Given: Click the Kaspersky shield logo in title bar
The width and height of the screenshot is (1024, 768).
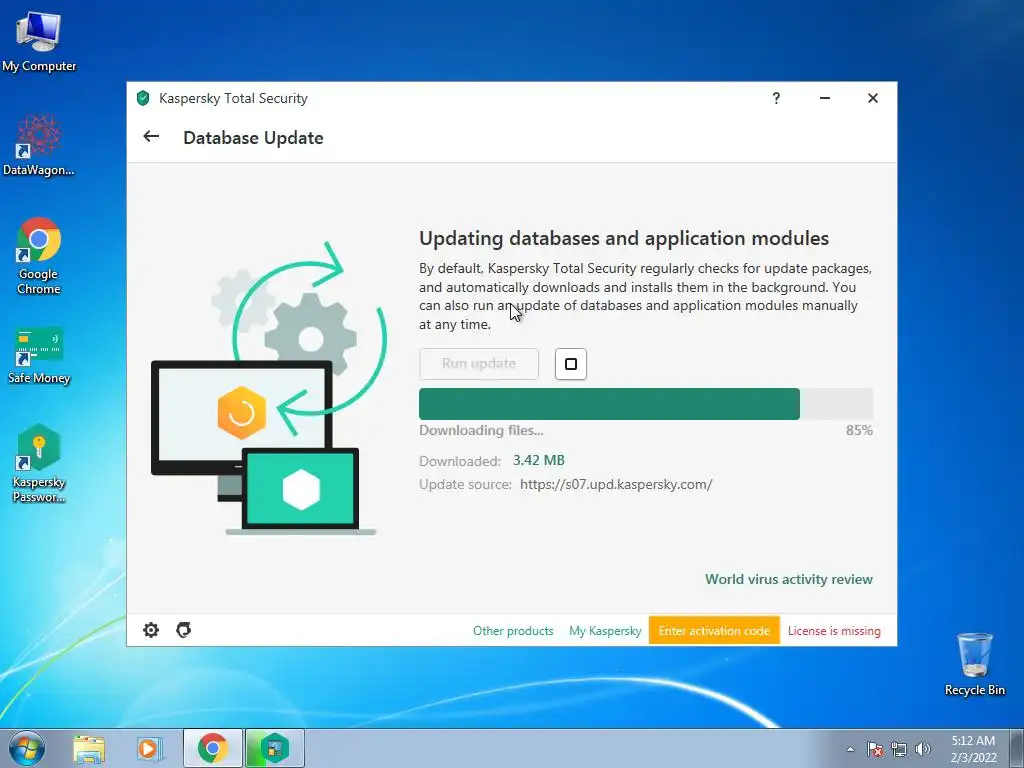Looking at the screenshot, I should coord(143,98).
